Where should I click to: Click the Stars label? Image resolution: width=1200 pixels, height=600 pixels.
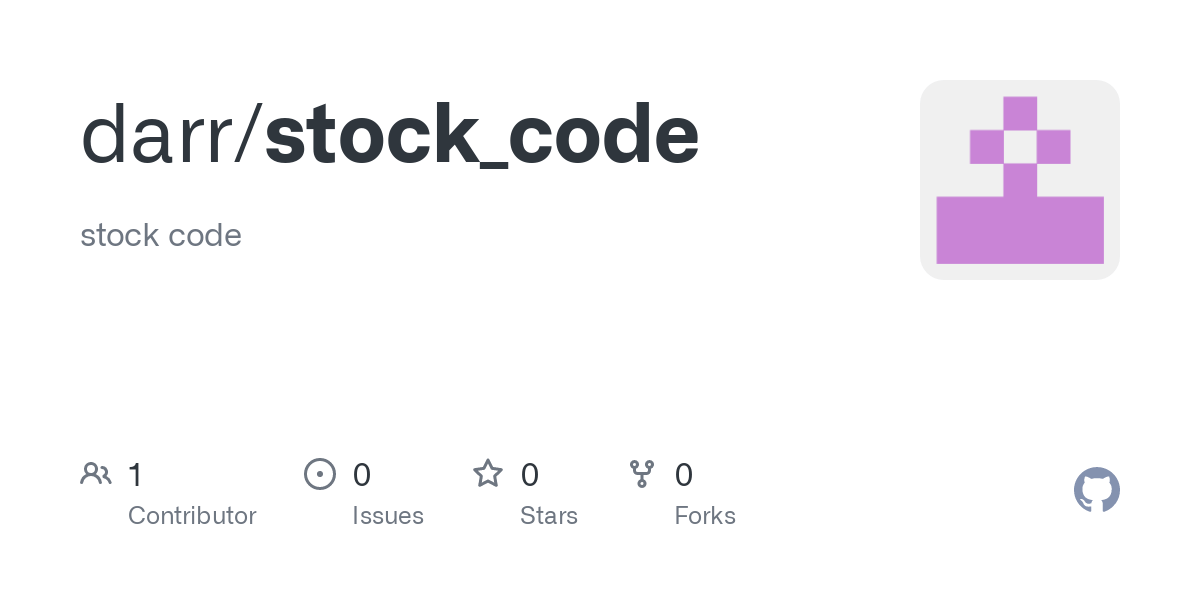549,516
